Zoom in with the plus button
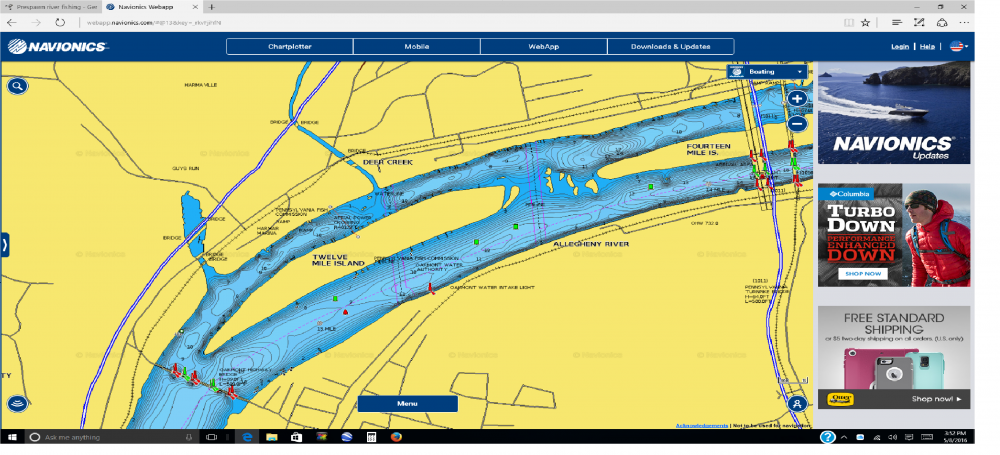This screenshot has height=455, width=1000. pyautogui.click(x=797, y=99)
